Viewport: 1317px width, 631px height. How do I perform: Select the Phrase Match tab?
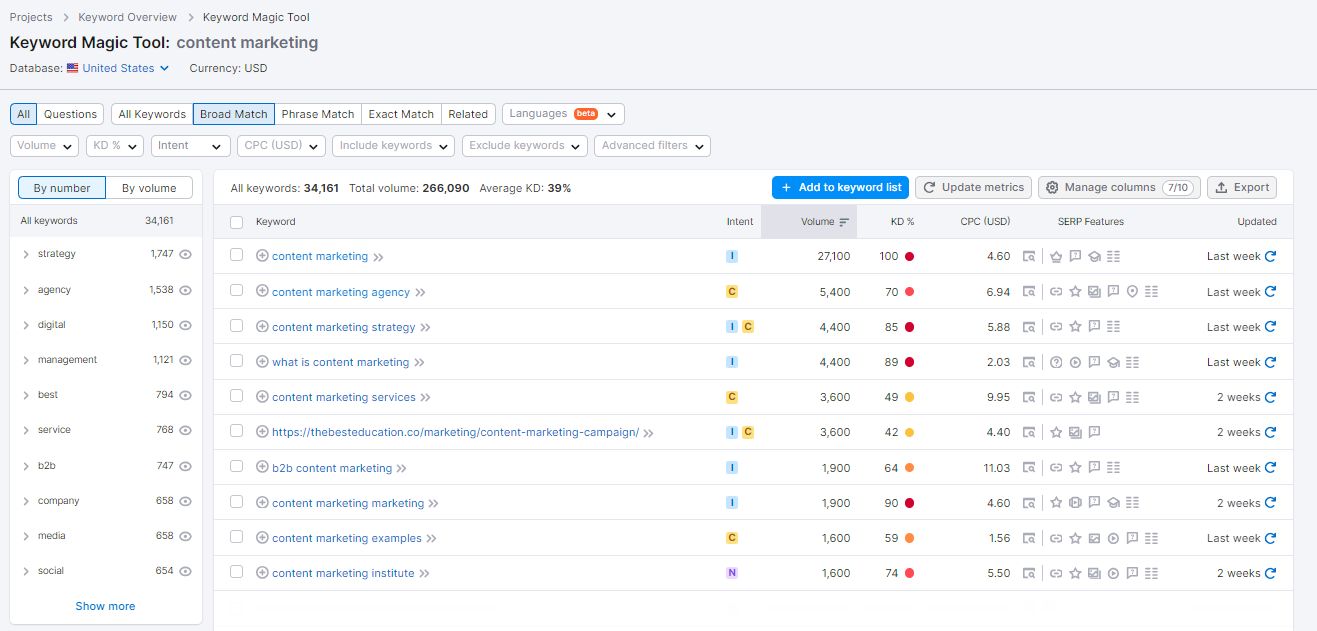318,114
